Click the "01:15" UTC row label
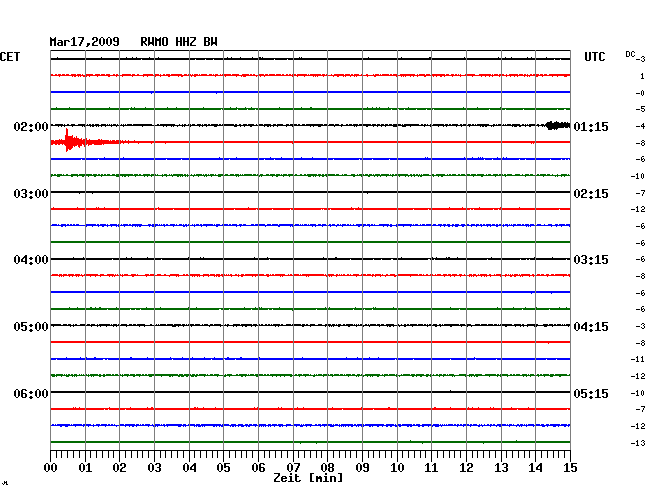This screenshot has height=494, width=650. [591, 126]
